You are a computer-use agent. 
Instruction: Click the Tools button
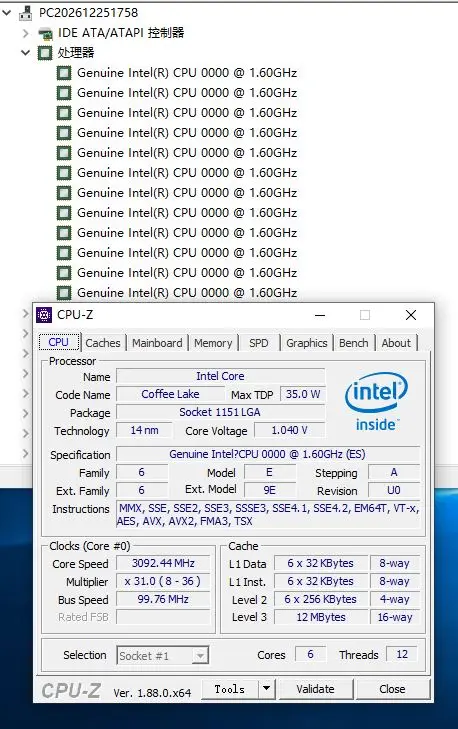point(230,689)
